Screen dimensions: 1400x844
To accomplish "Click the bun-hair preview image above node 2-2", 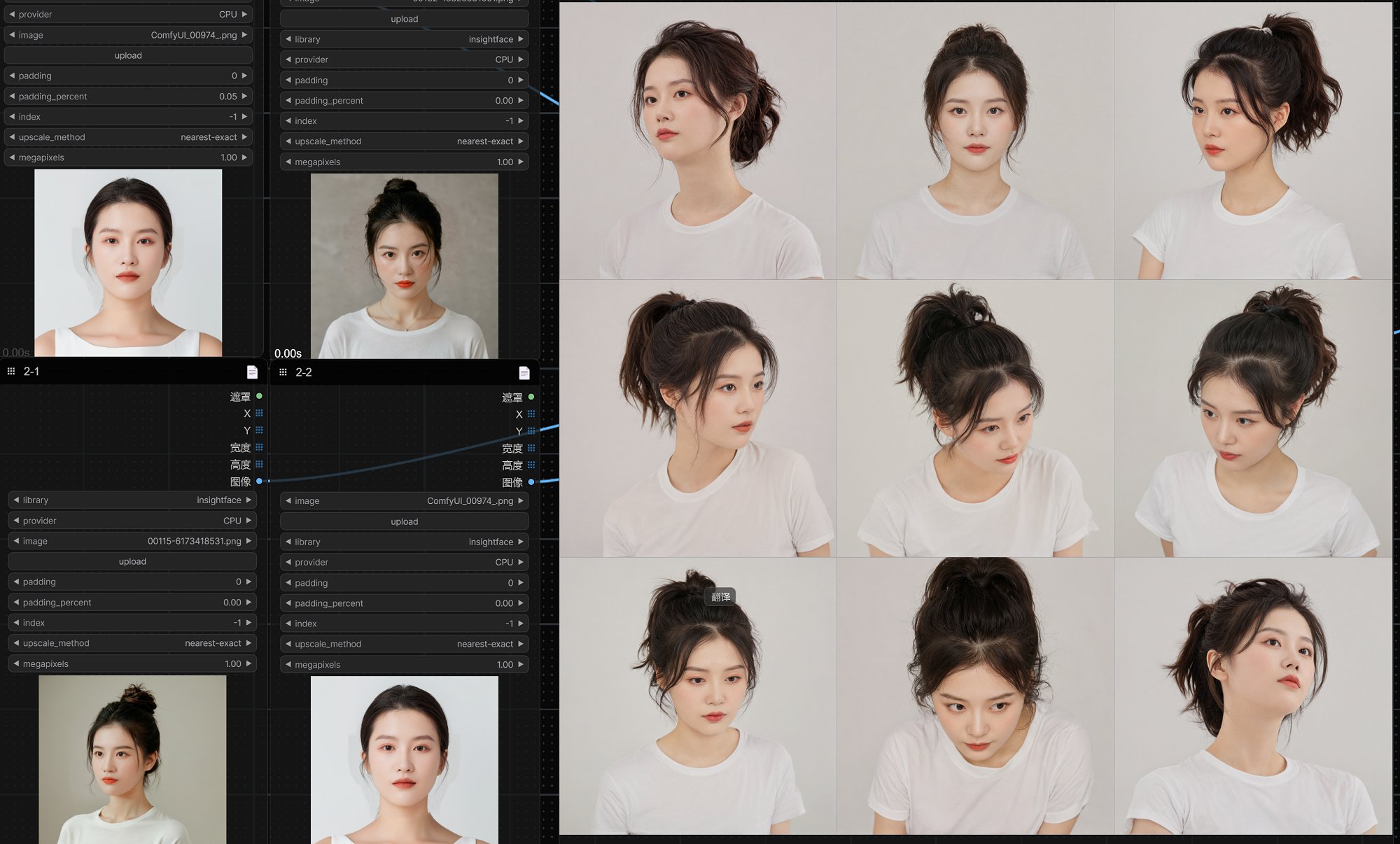I will (405, 266).
